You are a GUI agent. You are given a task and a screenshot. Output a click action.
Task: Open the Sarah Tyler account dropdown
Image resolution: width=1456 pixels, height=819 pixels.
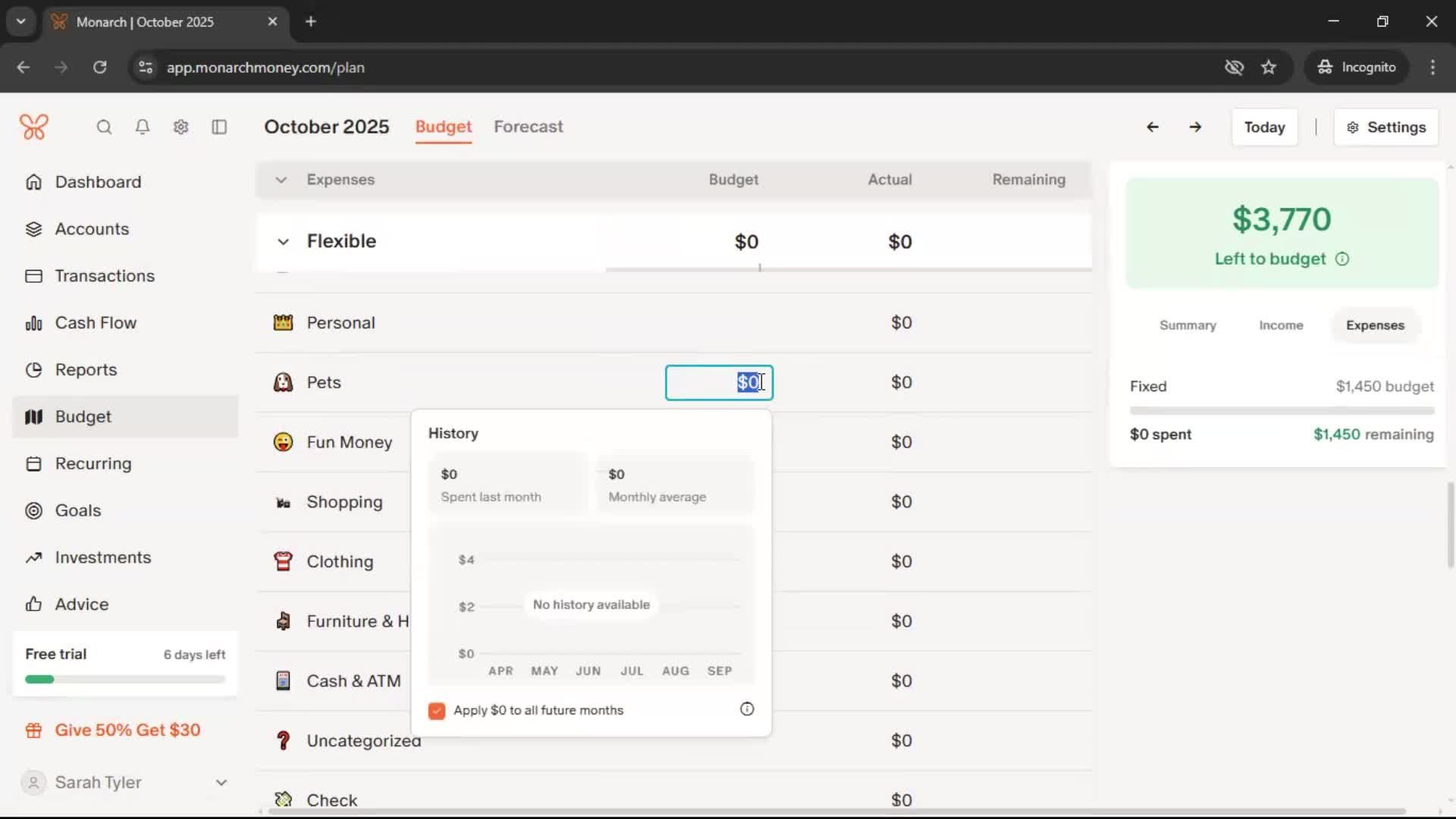pyautogui.click(x=221, y=783)
